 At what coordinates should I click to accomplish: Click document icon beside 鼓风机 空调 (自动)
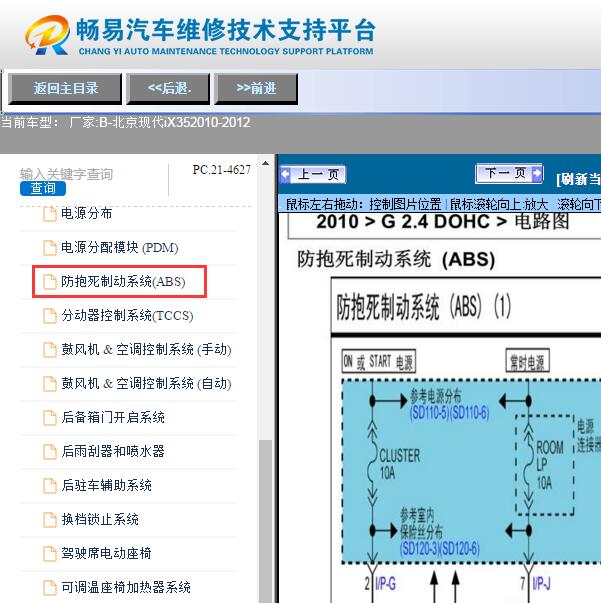(x=50, y=383)
